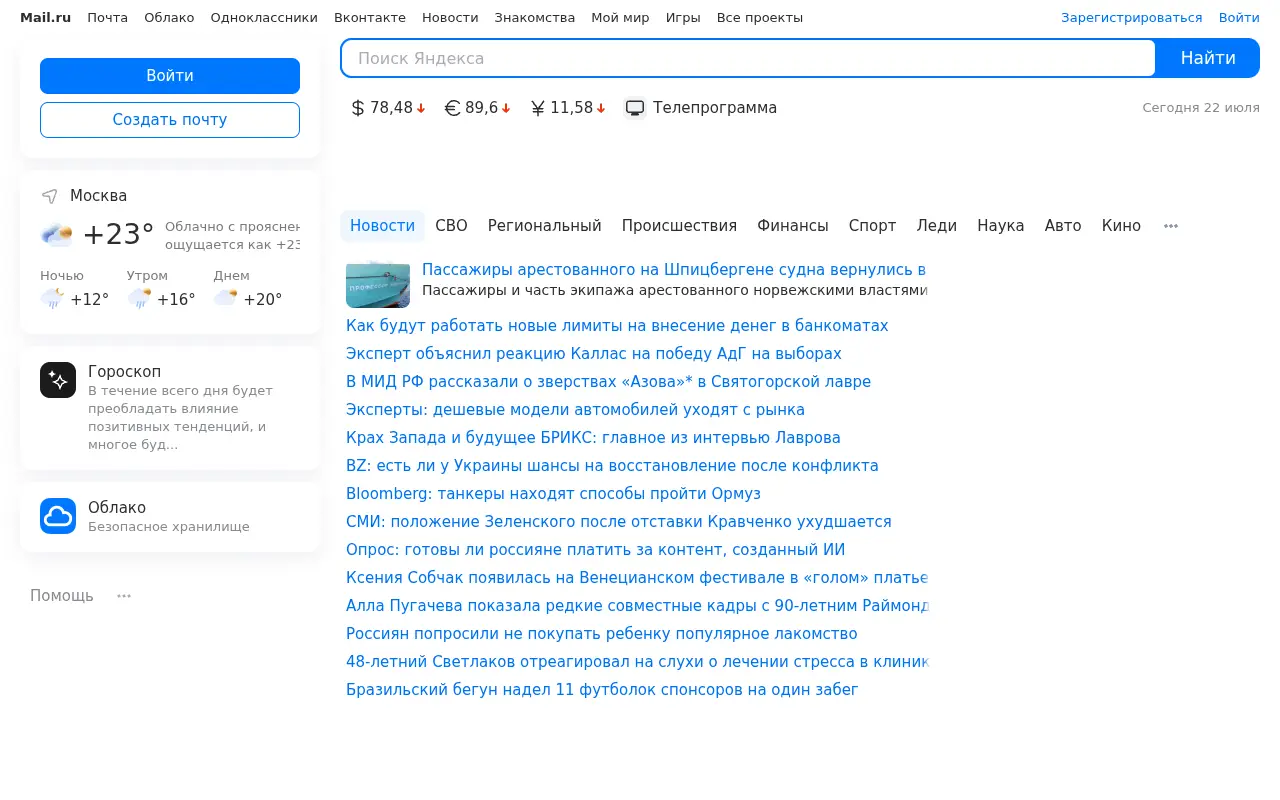Viewport: 1280px width, 800px height.
Task: Click the Зарегистрироваться link
Action: pyautogui.click(x=1132, y=18)
